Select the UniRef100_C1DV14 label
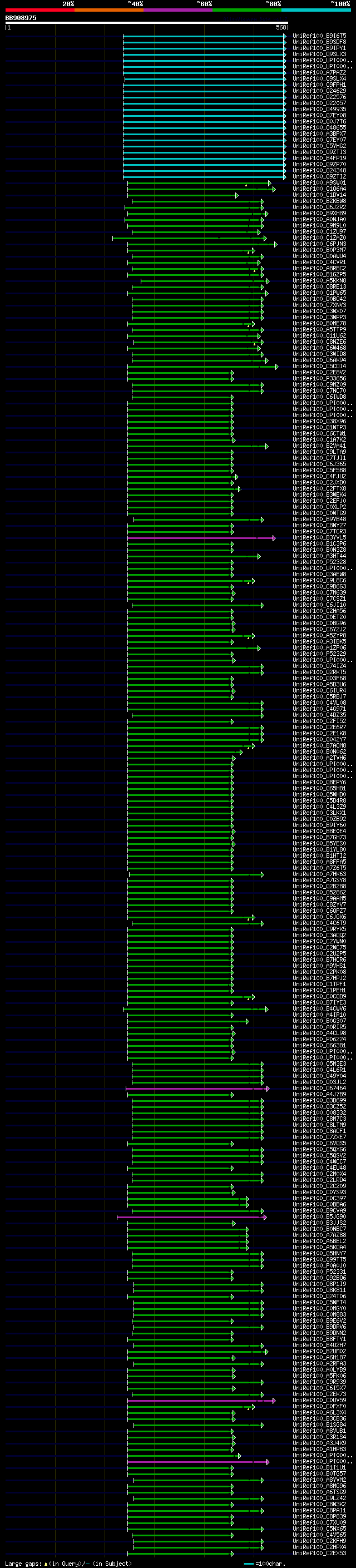The image size is (356, 1568). tap(319, 195)
